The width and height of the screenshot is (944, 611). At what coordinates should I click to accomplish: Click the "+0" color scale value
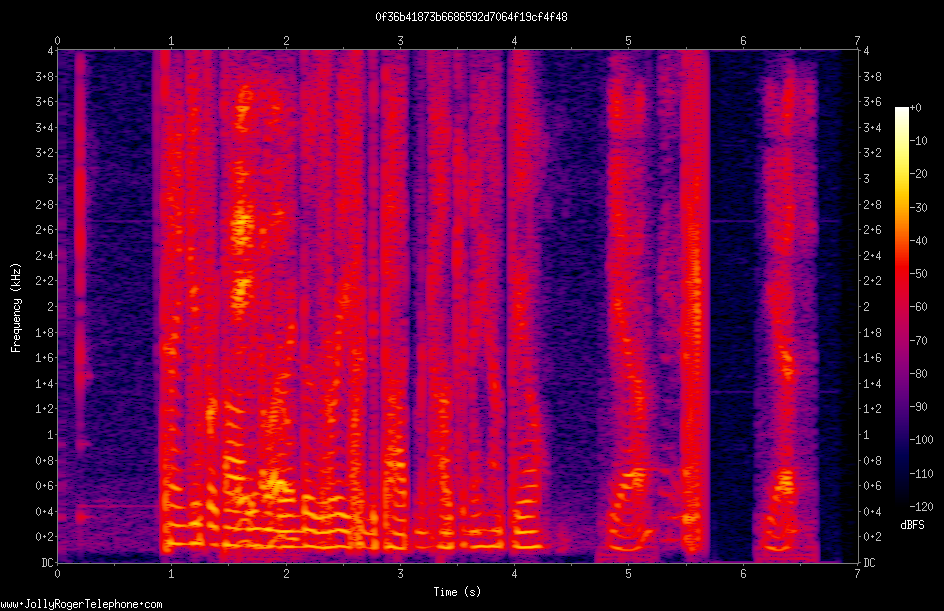[916, 108]
